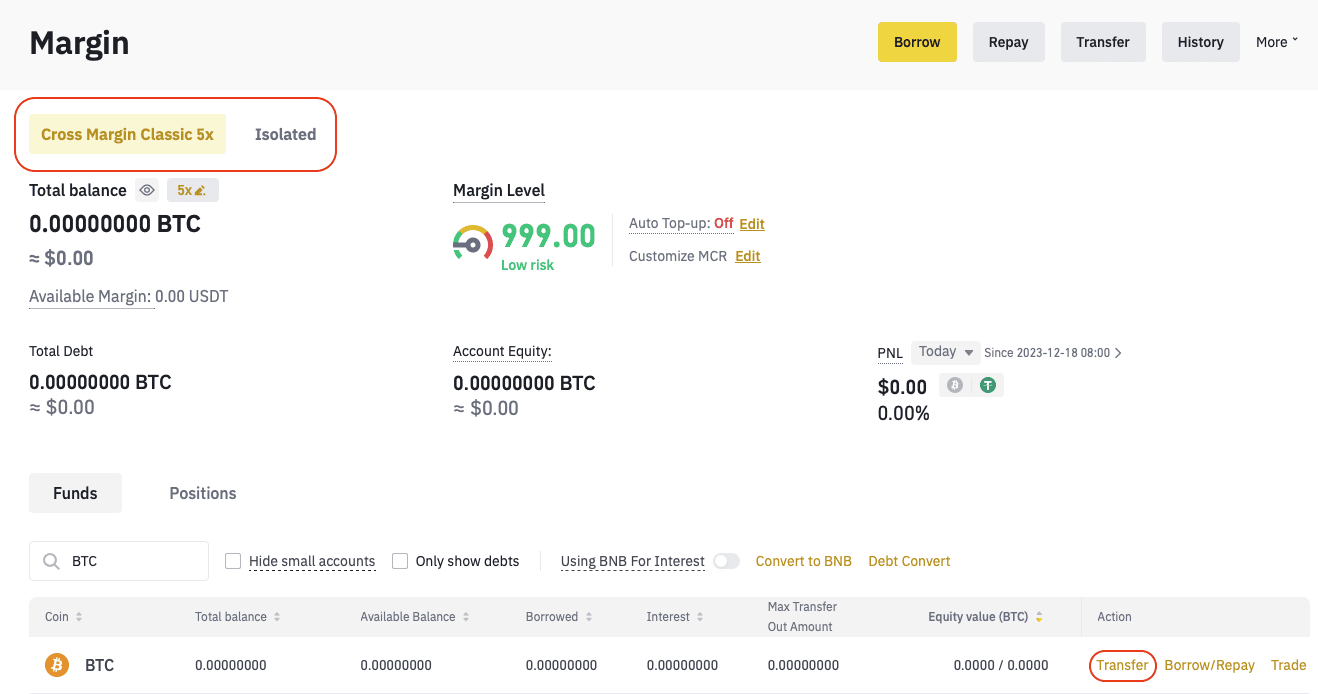The width and height of the screenshot is (1318, 694).
Task: Click the orange BTC coin icon in the table row
Action: [57, 665]
